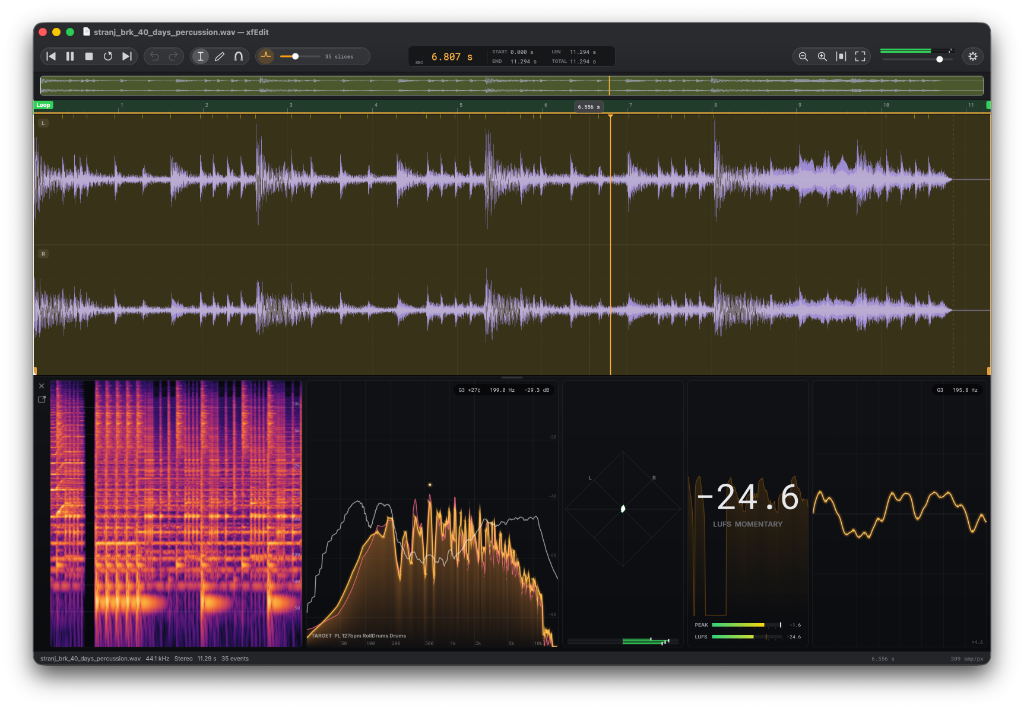Image resolution: width=1024 pixels, height=709 pixels.
Task: Click the LUFS MOMENTARY label
Action: tap(748, 524)
